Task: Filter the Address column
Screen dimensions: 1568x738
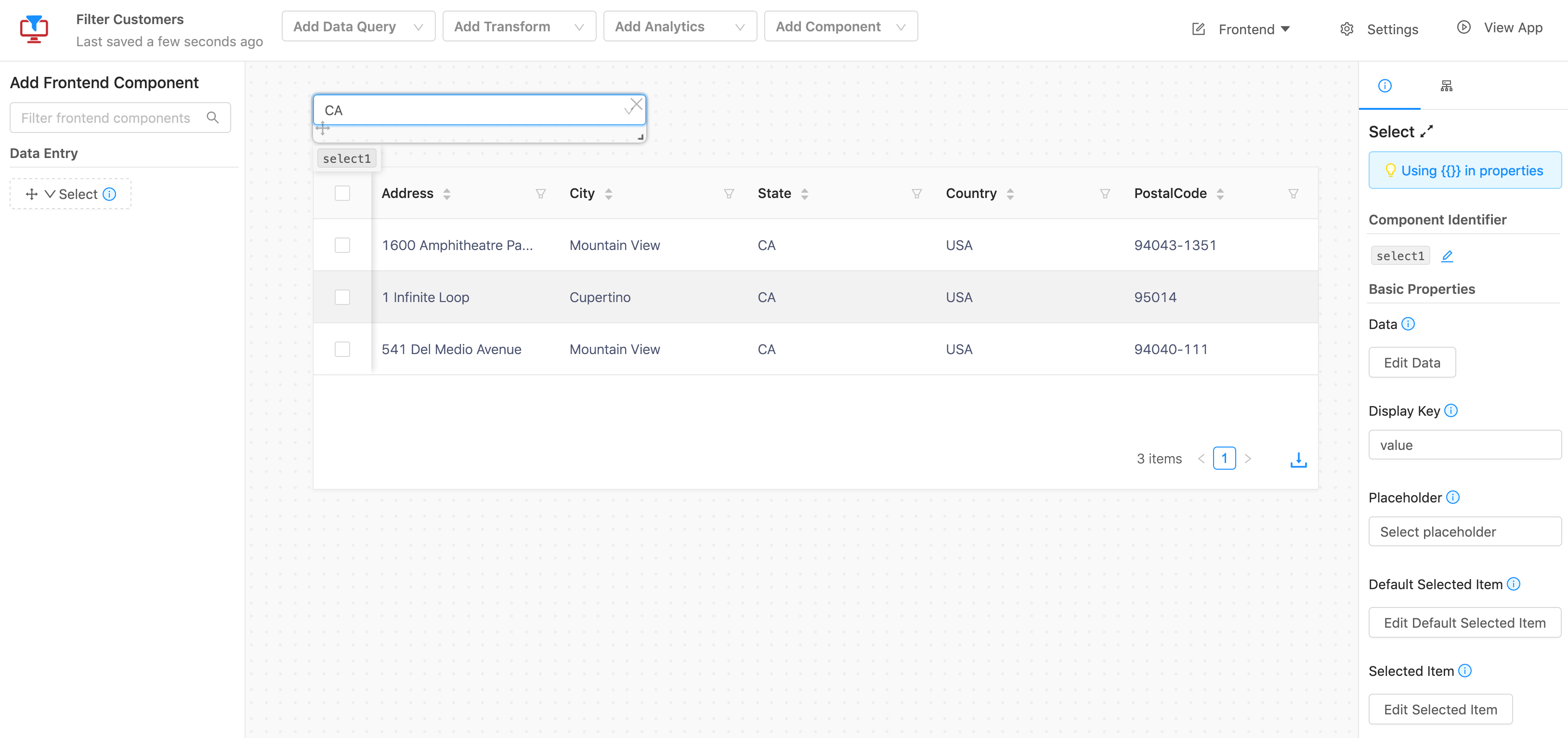Action: 540,194
